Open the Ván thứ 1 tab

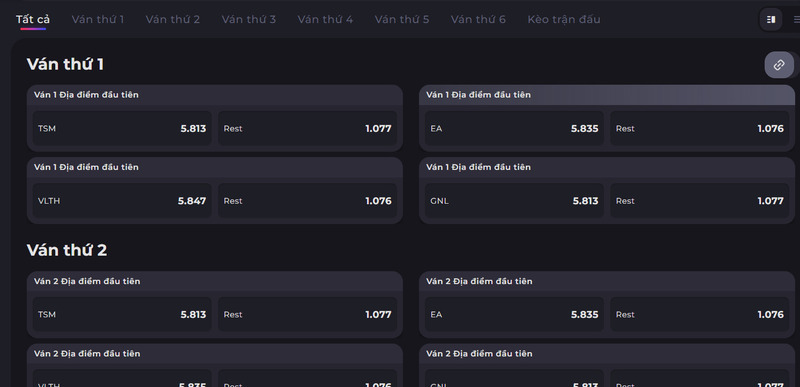[98, 19]
